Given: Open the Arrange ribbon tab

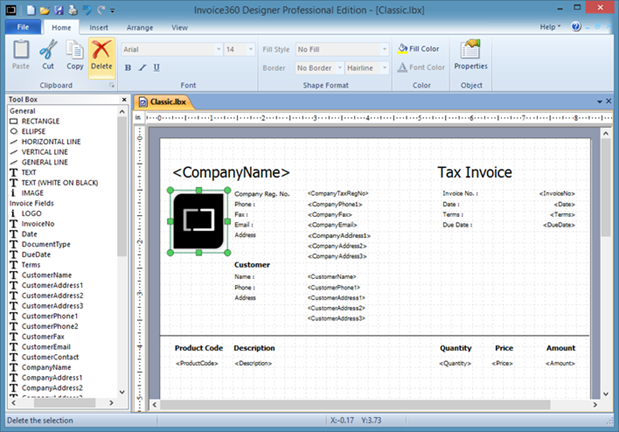Looking at the screenshot, I should 139,28.
